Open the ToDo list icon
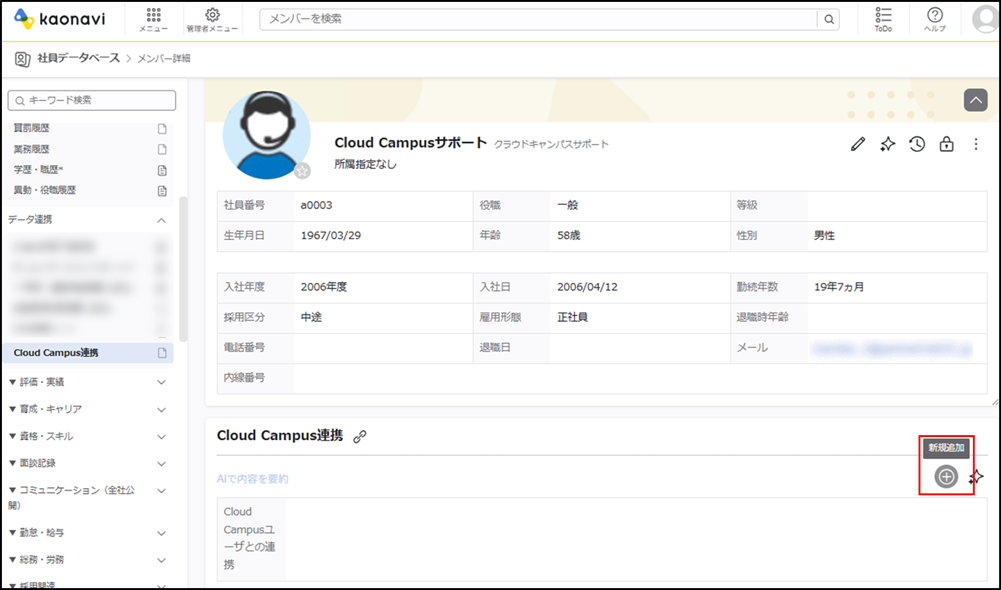The width and height of the screenshot is (1001, 590). coord(883,20)
